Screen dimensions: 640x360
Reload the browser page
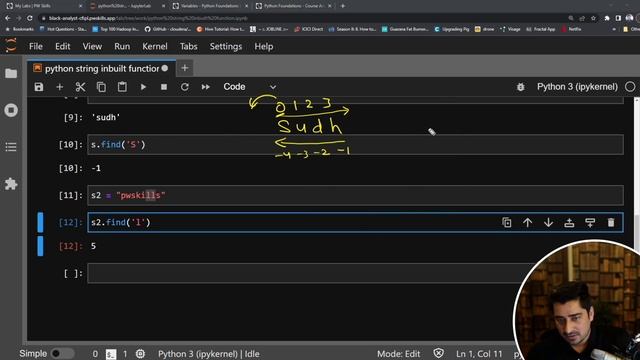tap(30, 18)
